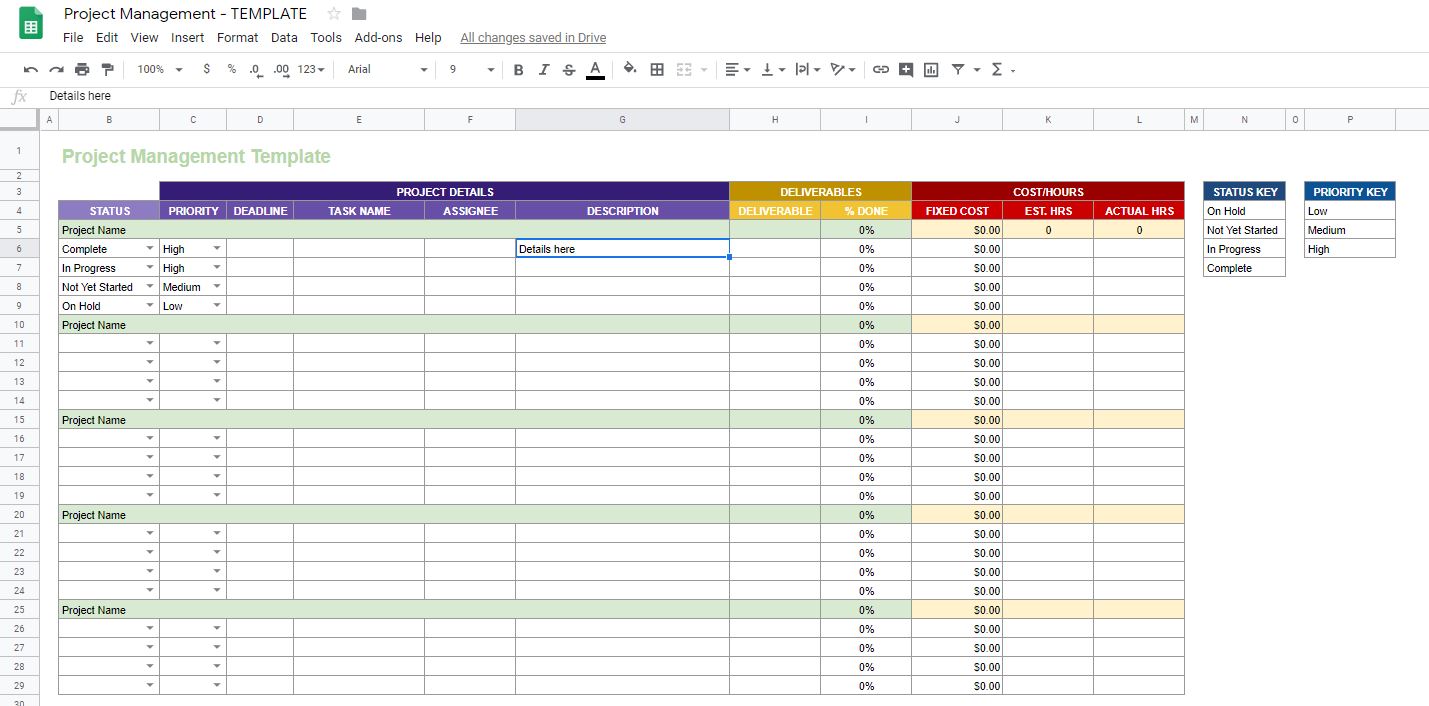
Task: Open status dropdown for In Progress row
Action: [150, 268]
